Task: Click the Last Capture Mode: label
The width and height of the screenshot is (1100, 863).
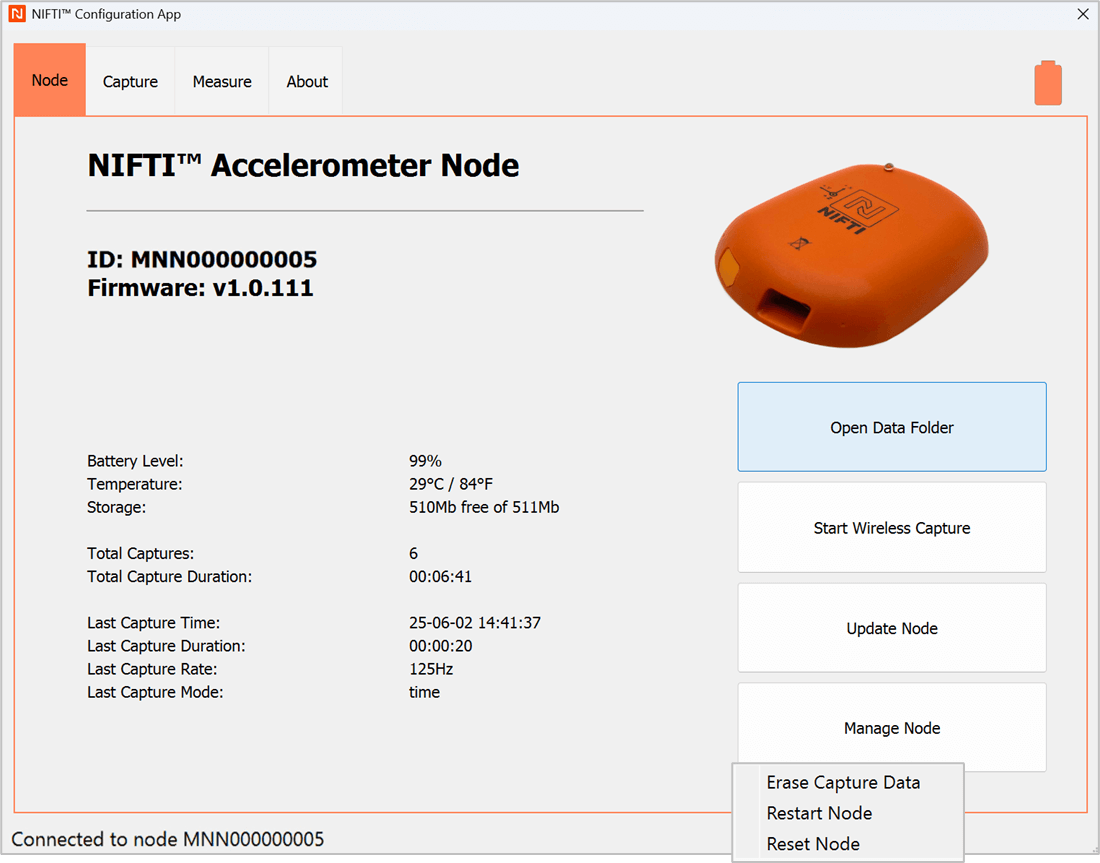Action: point(155,693)
